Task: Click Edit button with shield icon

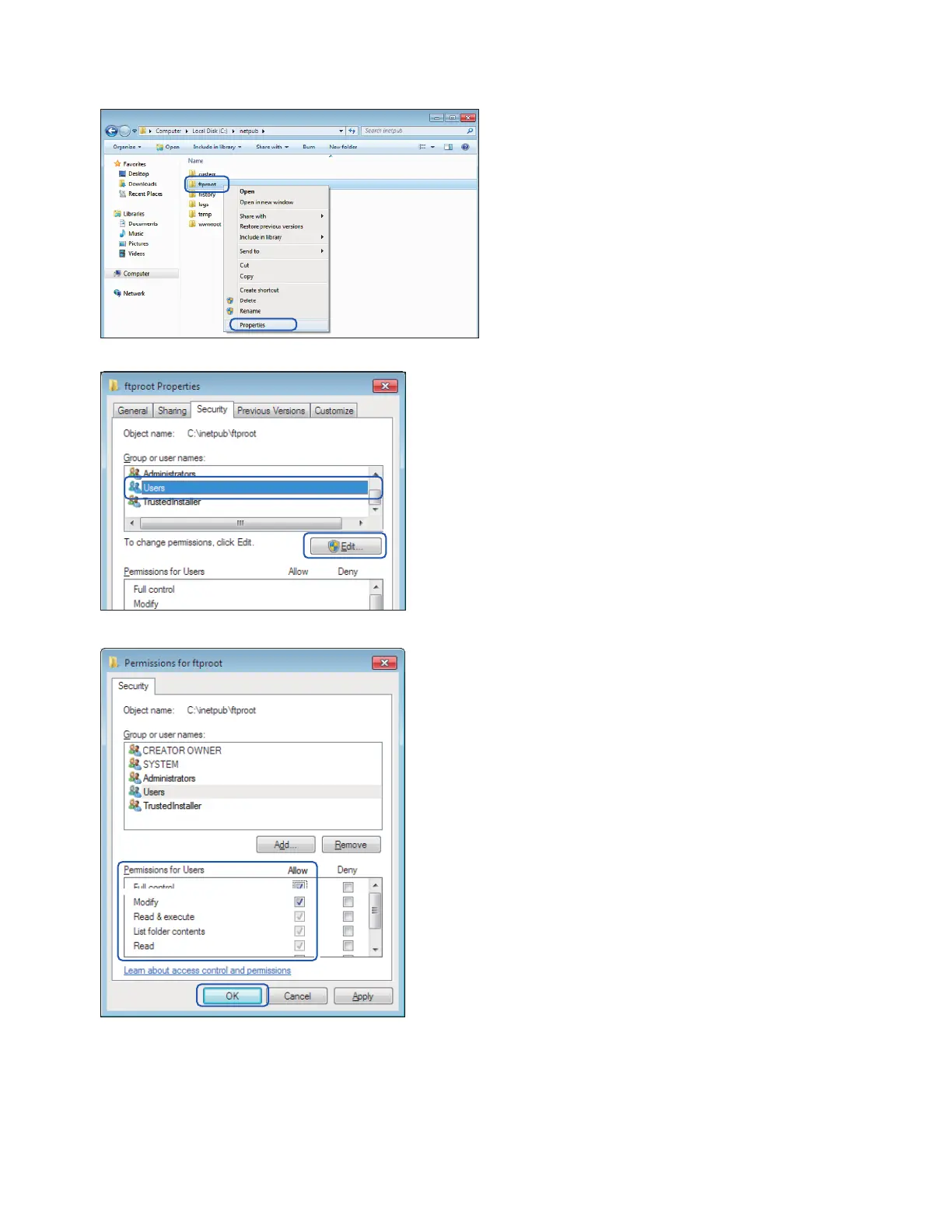Action: [x=345, y=547]
